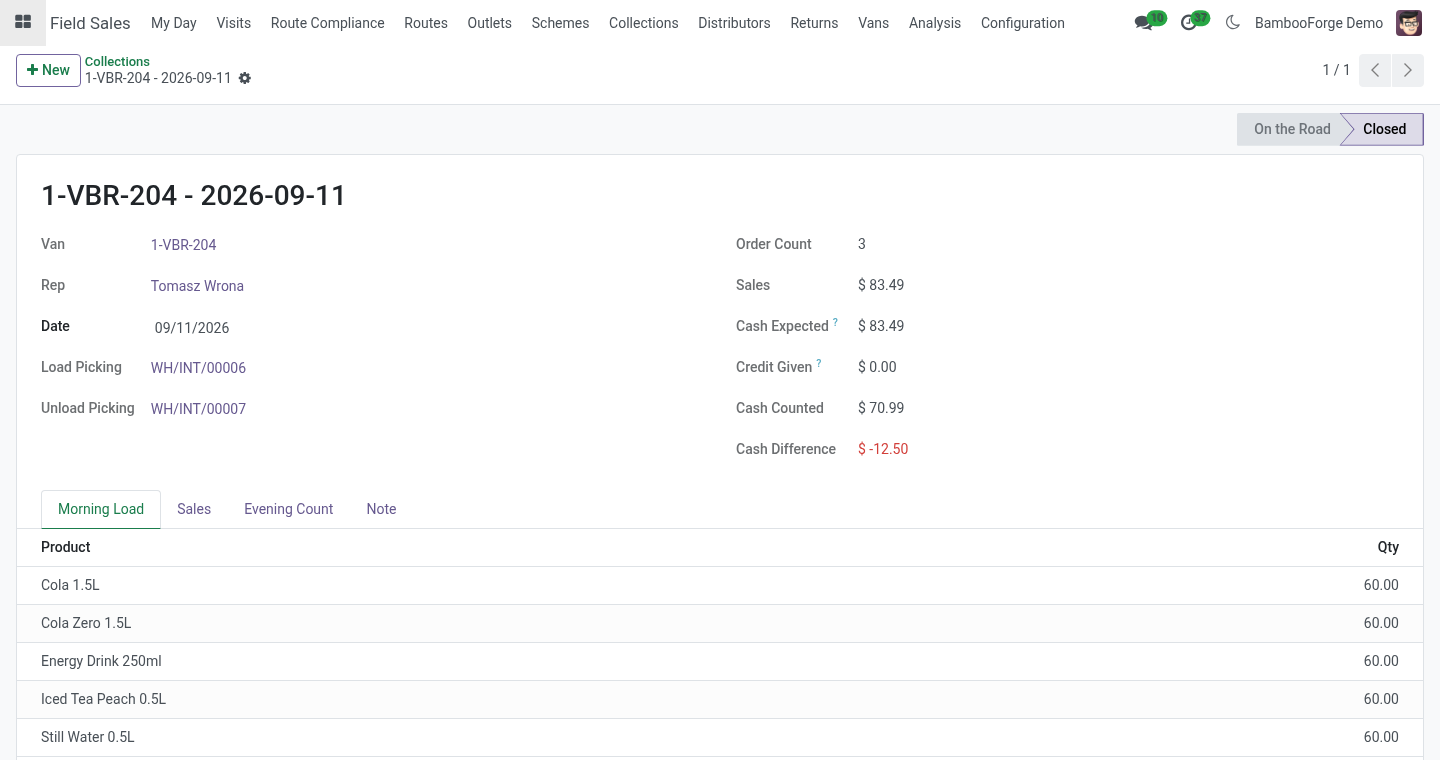Show Cash Expected help tooltip icon

pos(835,322)
